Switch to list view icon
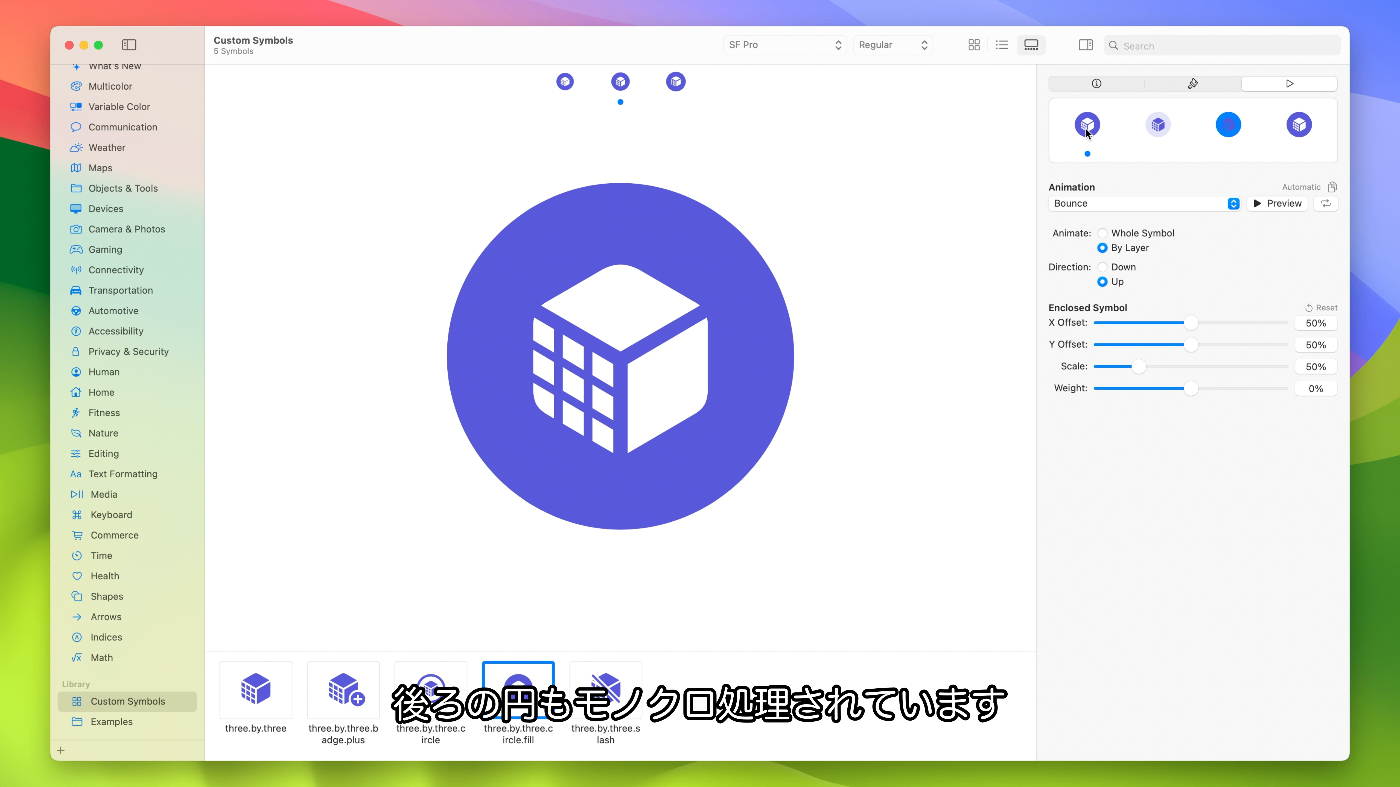 point(1002,45)
